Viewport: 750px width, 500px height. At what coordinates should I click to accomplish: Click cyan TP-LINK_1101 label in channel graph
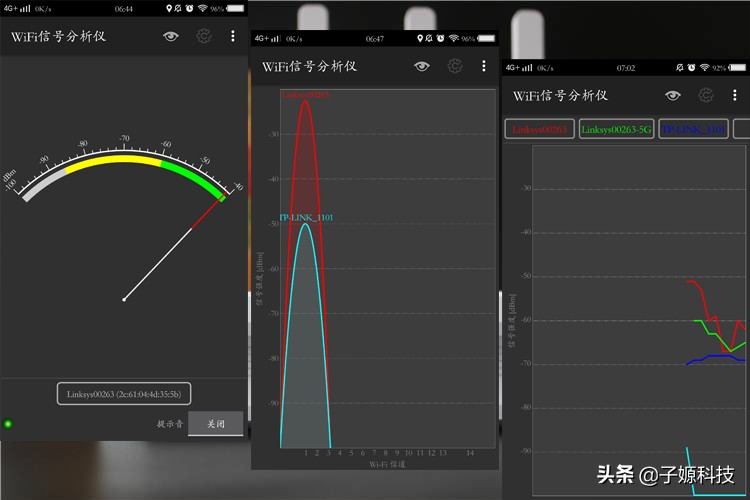pyautogui.click(x=307, y=218)
